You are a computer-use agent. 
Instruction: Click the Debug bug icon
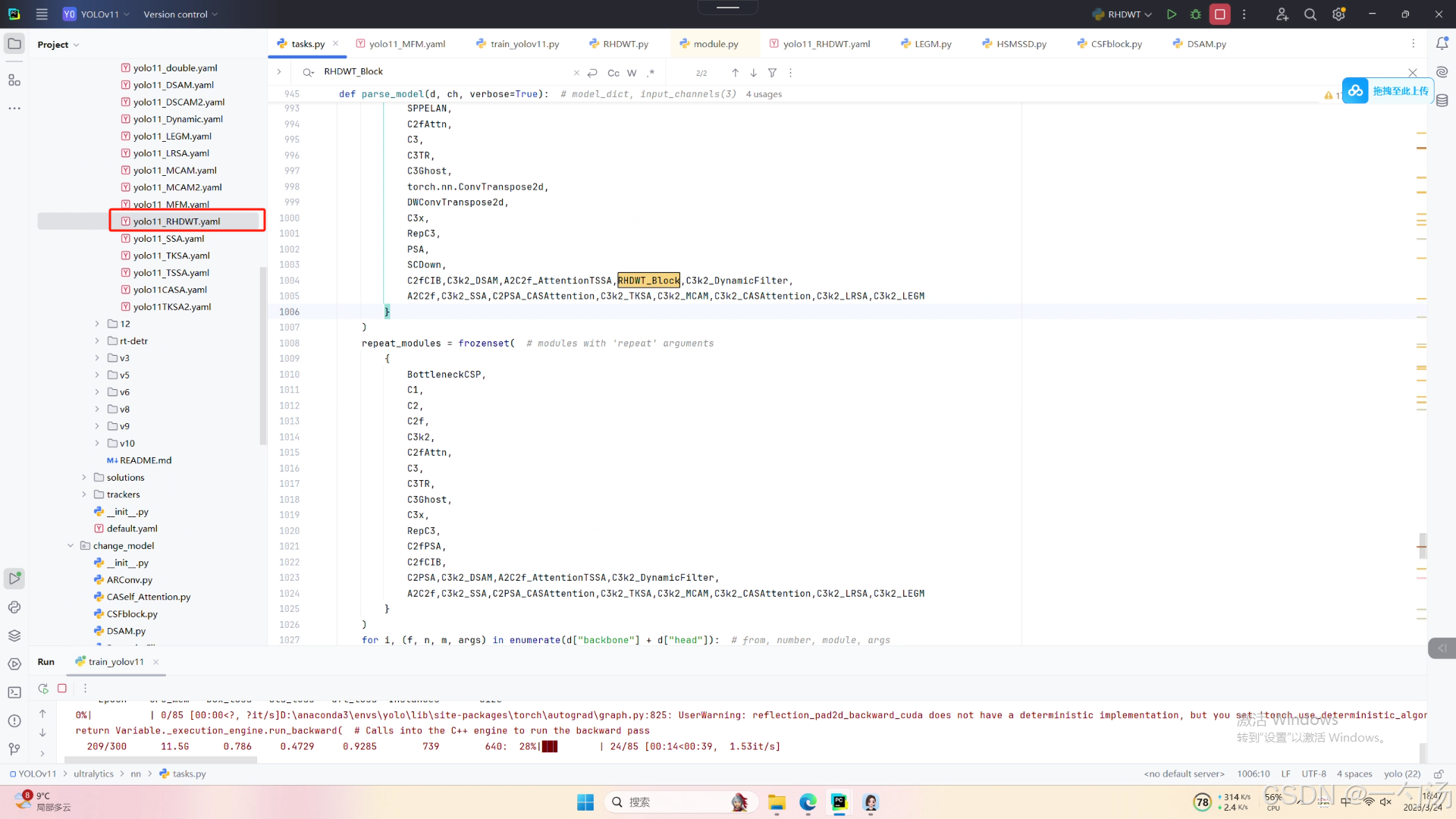pyautogui.click(x=1196, y=14)
